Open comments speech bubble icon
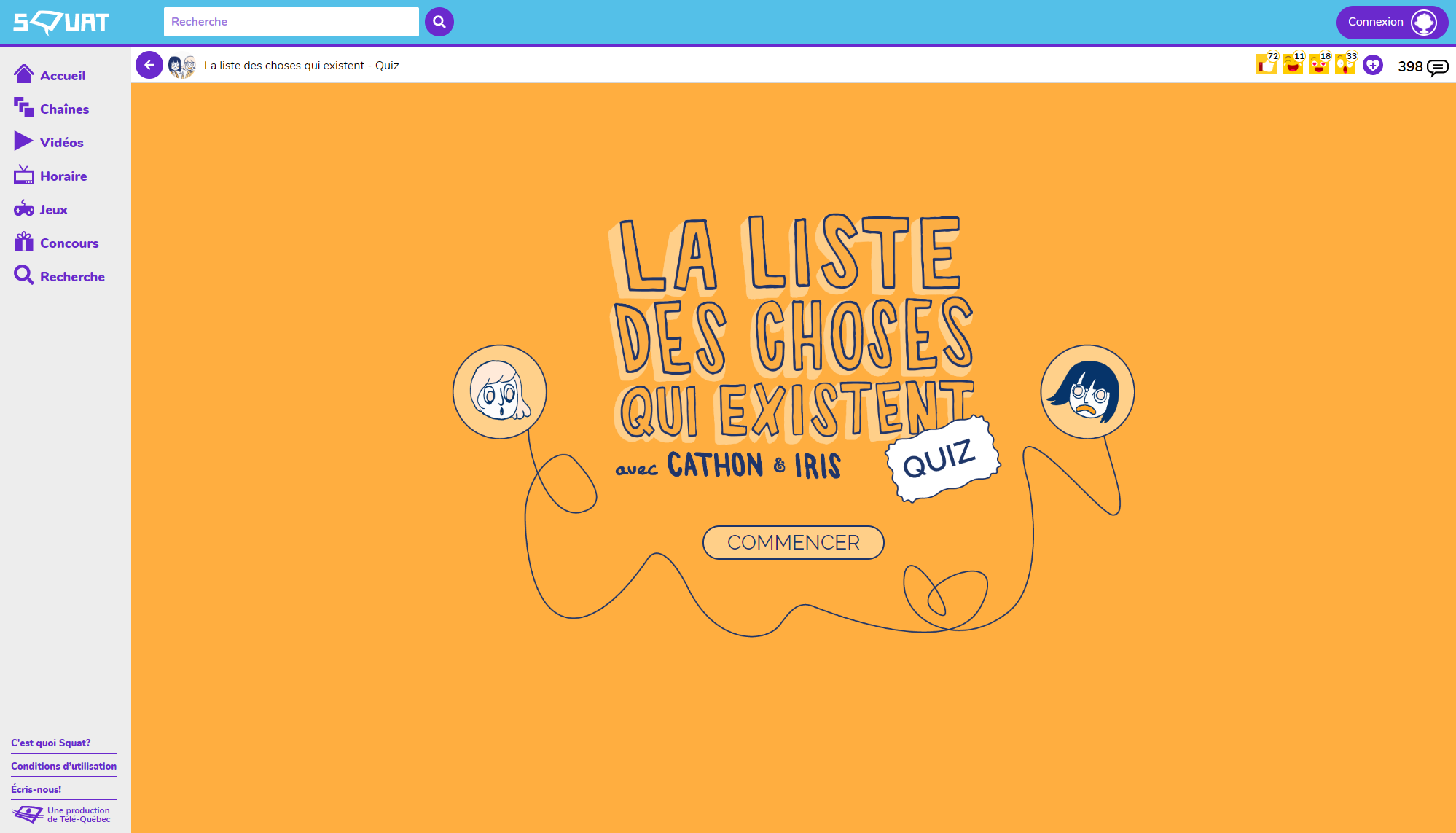The width and height of the screenshot is (1456, 833). click(1438, 68)
